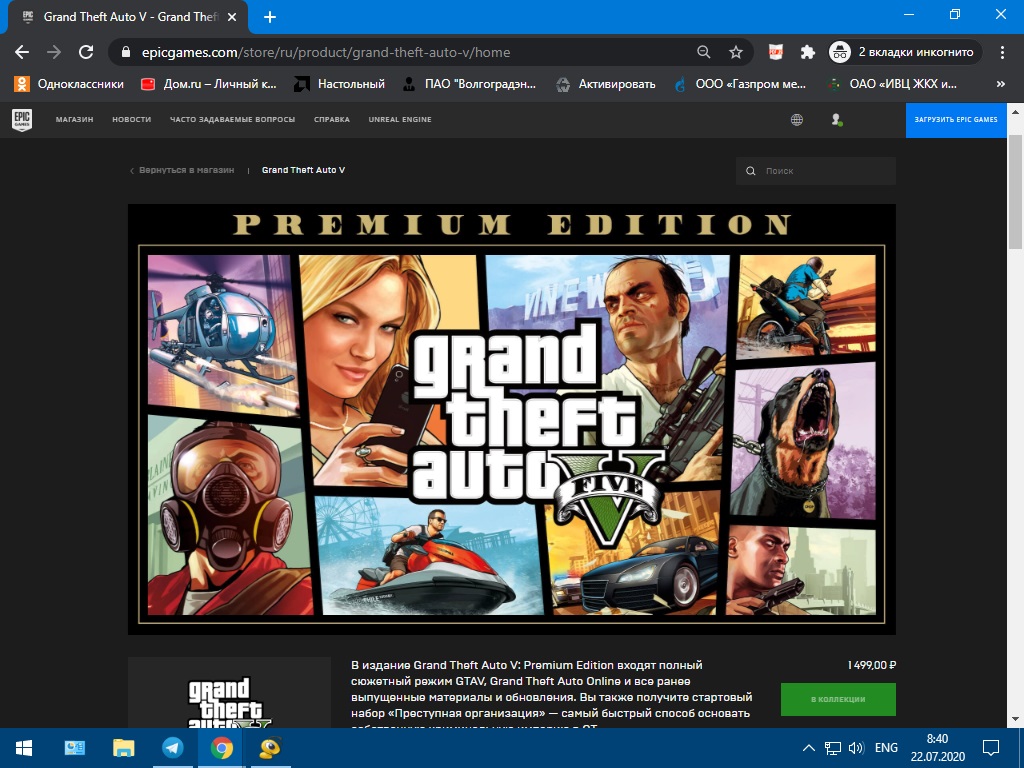Open the МАГАЗИН menu item

[74, 120]
